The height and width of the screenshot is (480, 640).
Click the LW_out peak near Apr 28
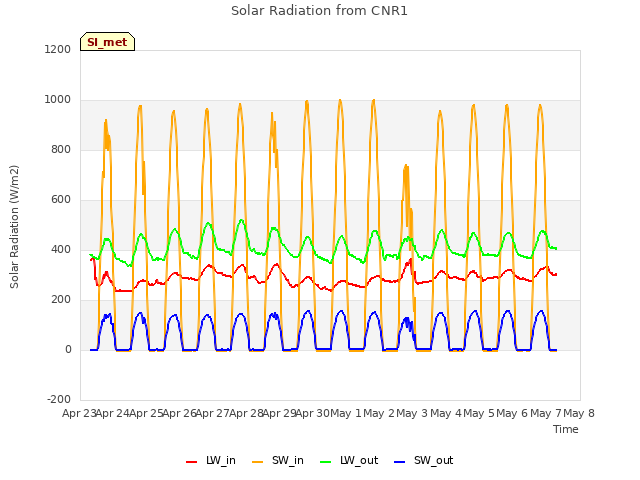[x=241, y=220]
